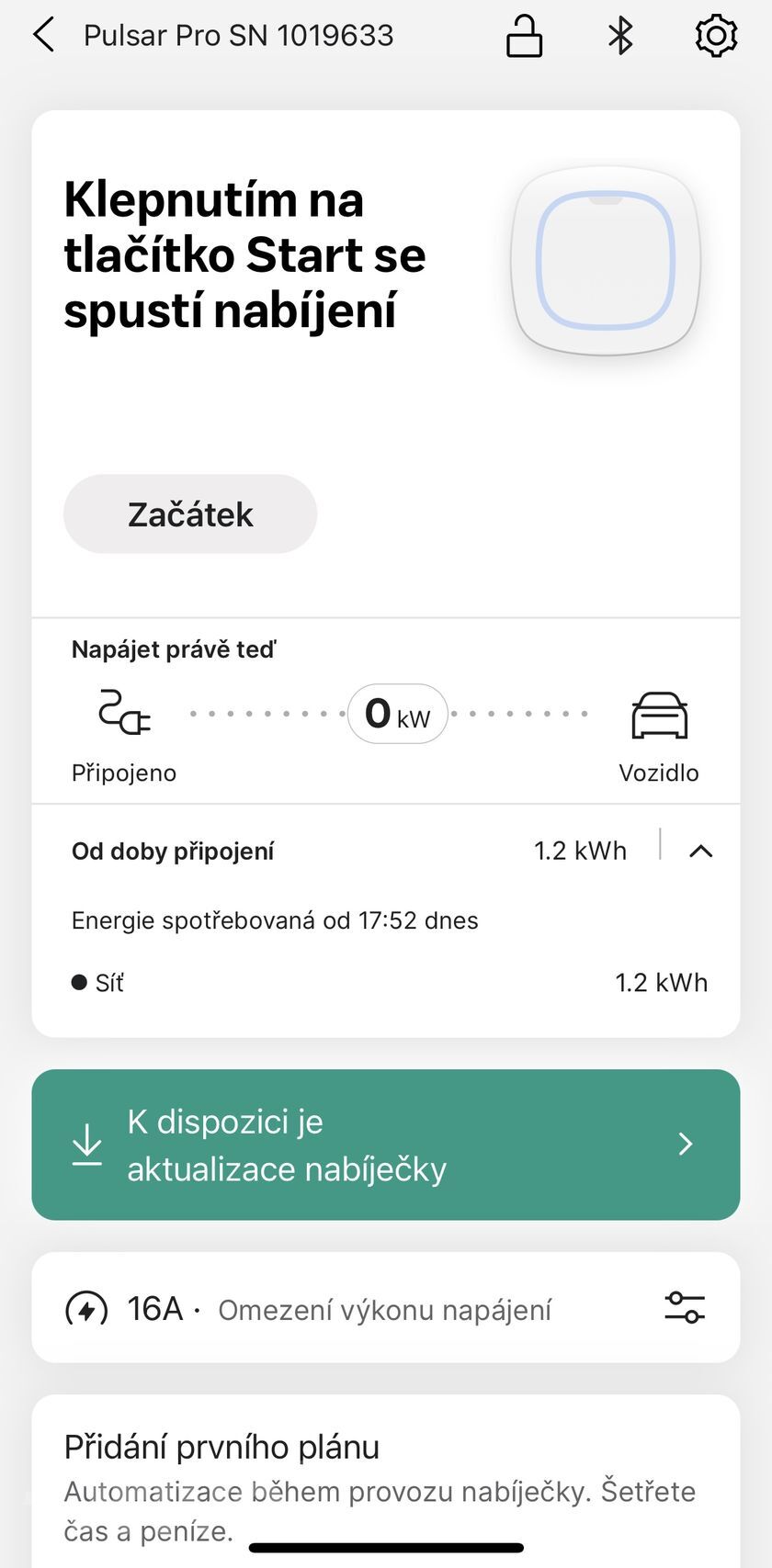Tap the lightning bolt current icon
The width and height of the screenshot is (772, 1568).
click(x=86, y=1309)
